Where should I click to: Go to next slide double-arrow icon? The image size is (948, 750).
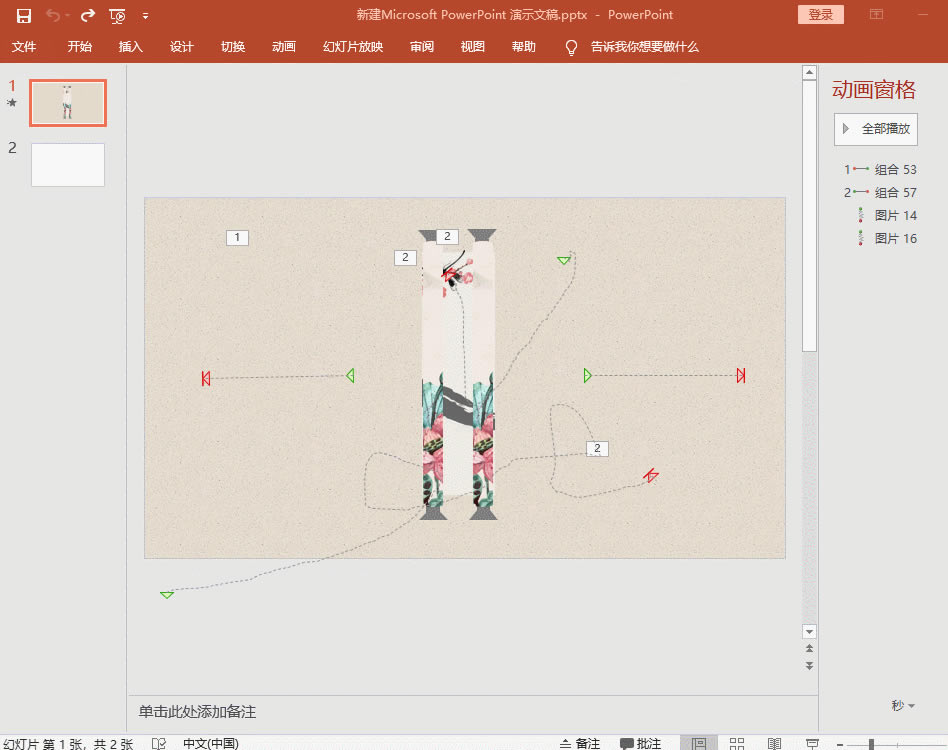tap(810, 665)
